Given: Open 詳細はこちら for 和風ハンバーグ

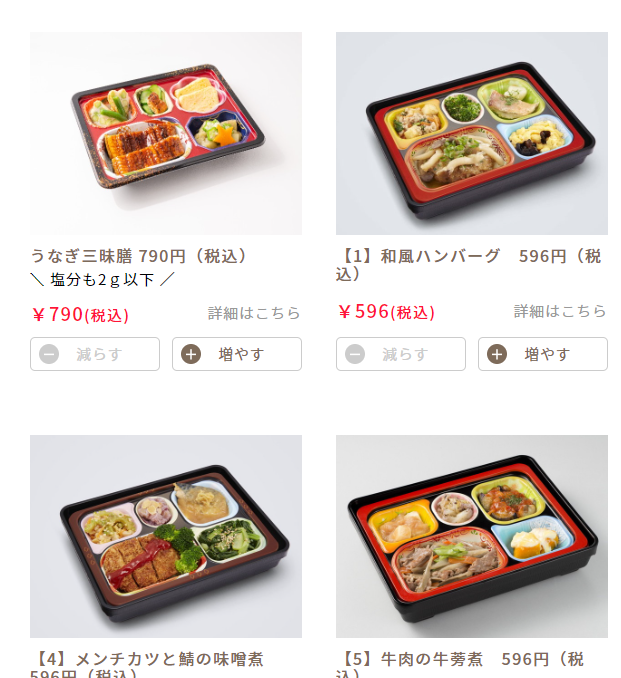Looking at the screenshot, I should point(560,311).
